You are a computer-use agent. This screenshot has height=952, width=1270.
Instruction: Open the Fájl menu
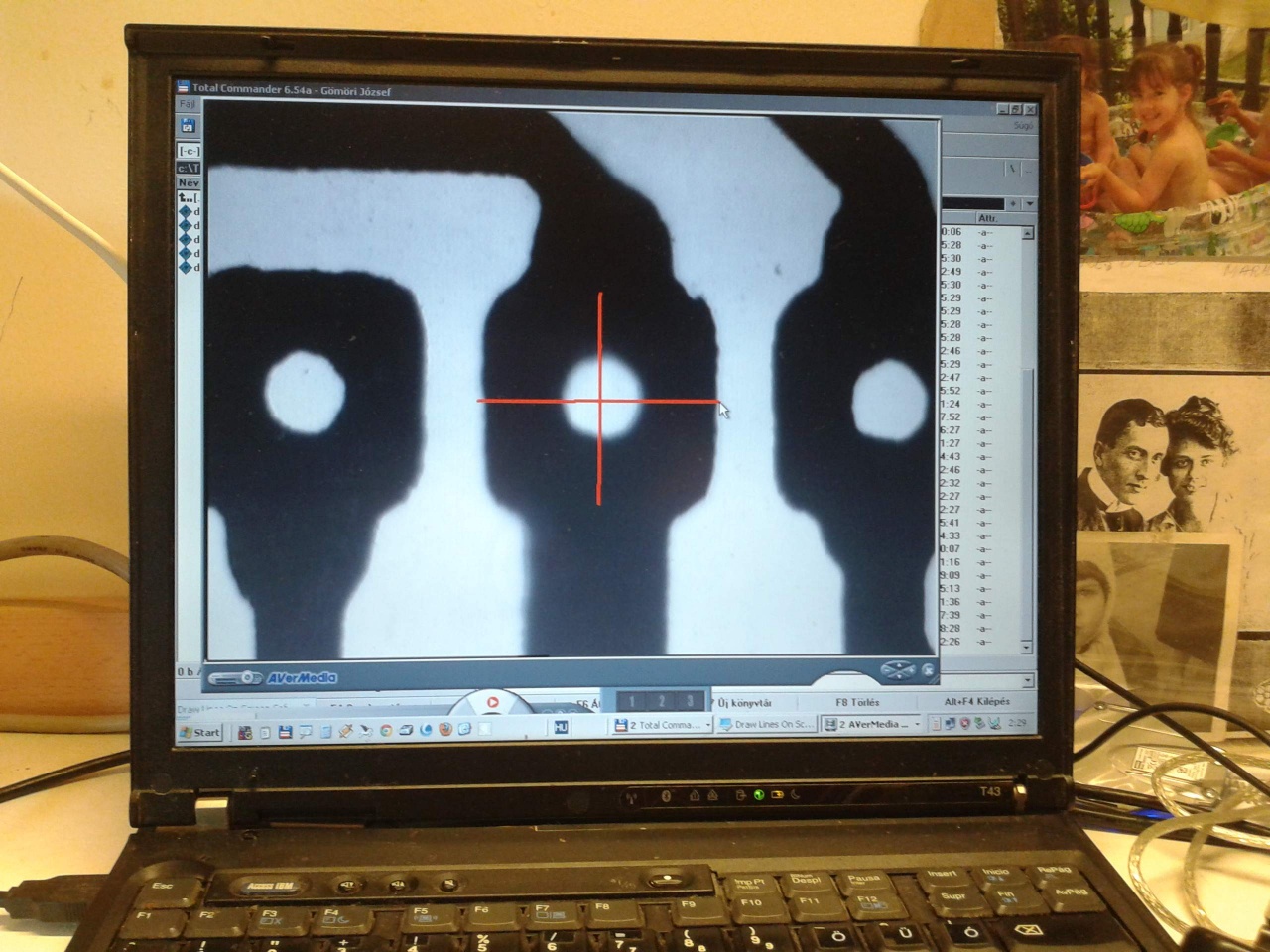tap(187, 104)
